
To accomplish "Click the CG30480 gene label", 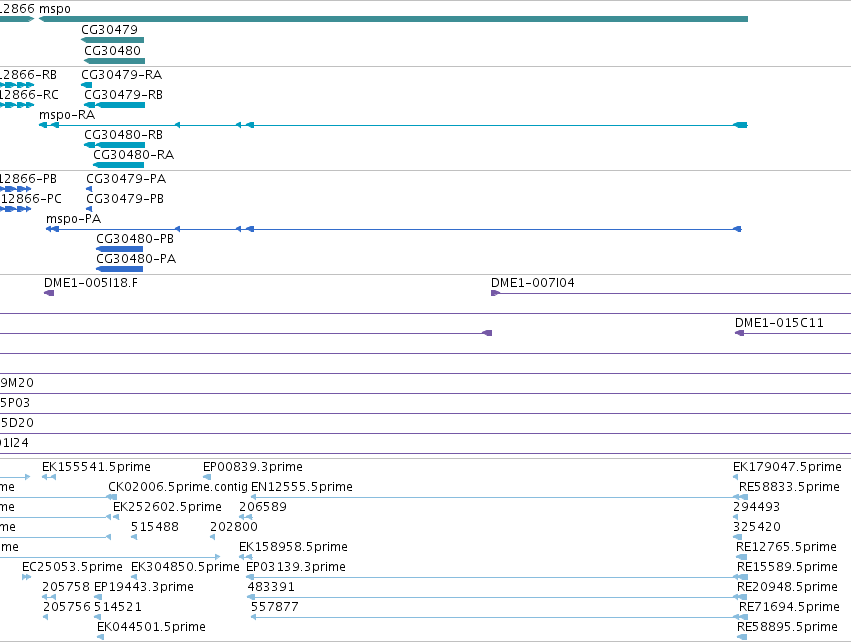I will pos(112,50).
